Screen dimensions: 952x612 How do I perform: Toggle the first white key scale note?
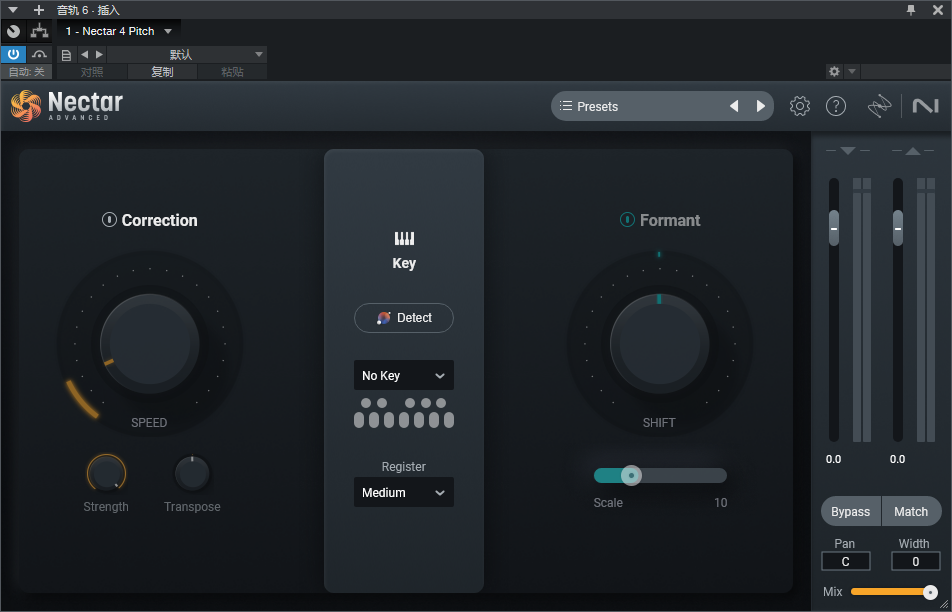pyautogui.click(x=359, y=420)
